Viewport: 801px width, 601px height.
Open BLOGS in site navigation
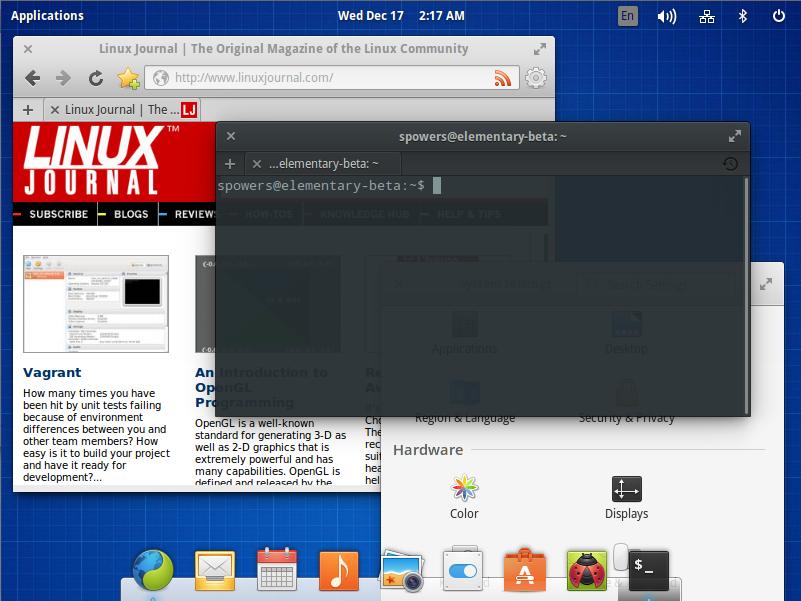[x=131, y=214]
